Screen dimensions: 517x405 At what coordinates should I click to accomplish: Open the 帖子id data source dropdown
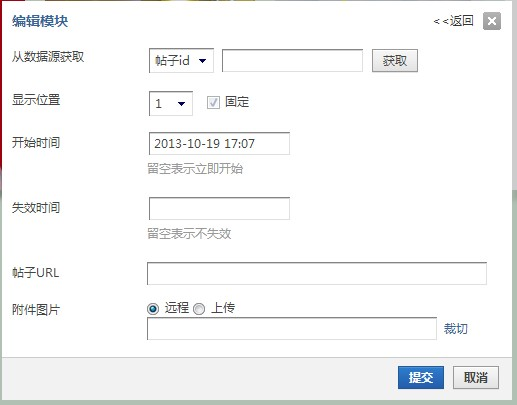(x=181, y=60)
